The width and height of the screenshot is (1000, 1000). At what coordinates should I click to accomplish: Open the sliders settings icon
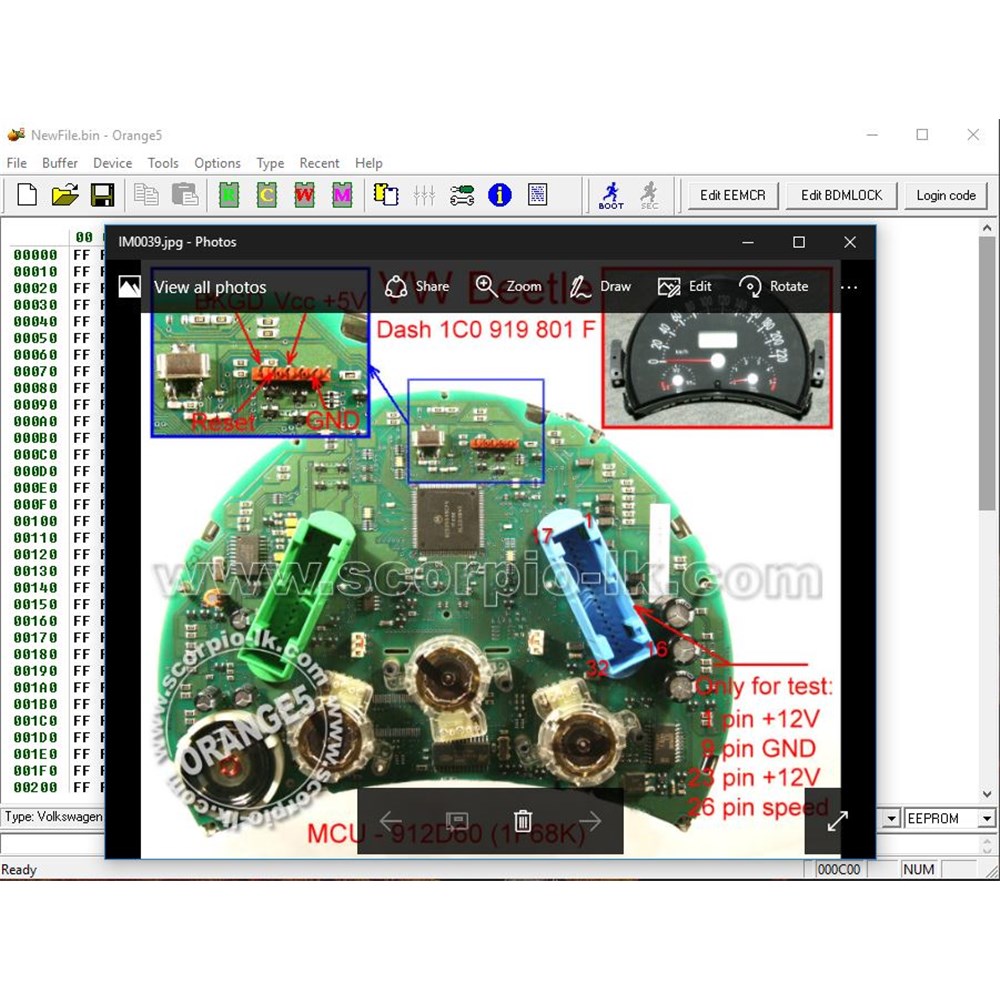click(423, 195)
